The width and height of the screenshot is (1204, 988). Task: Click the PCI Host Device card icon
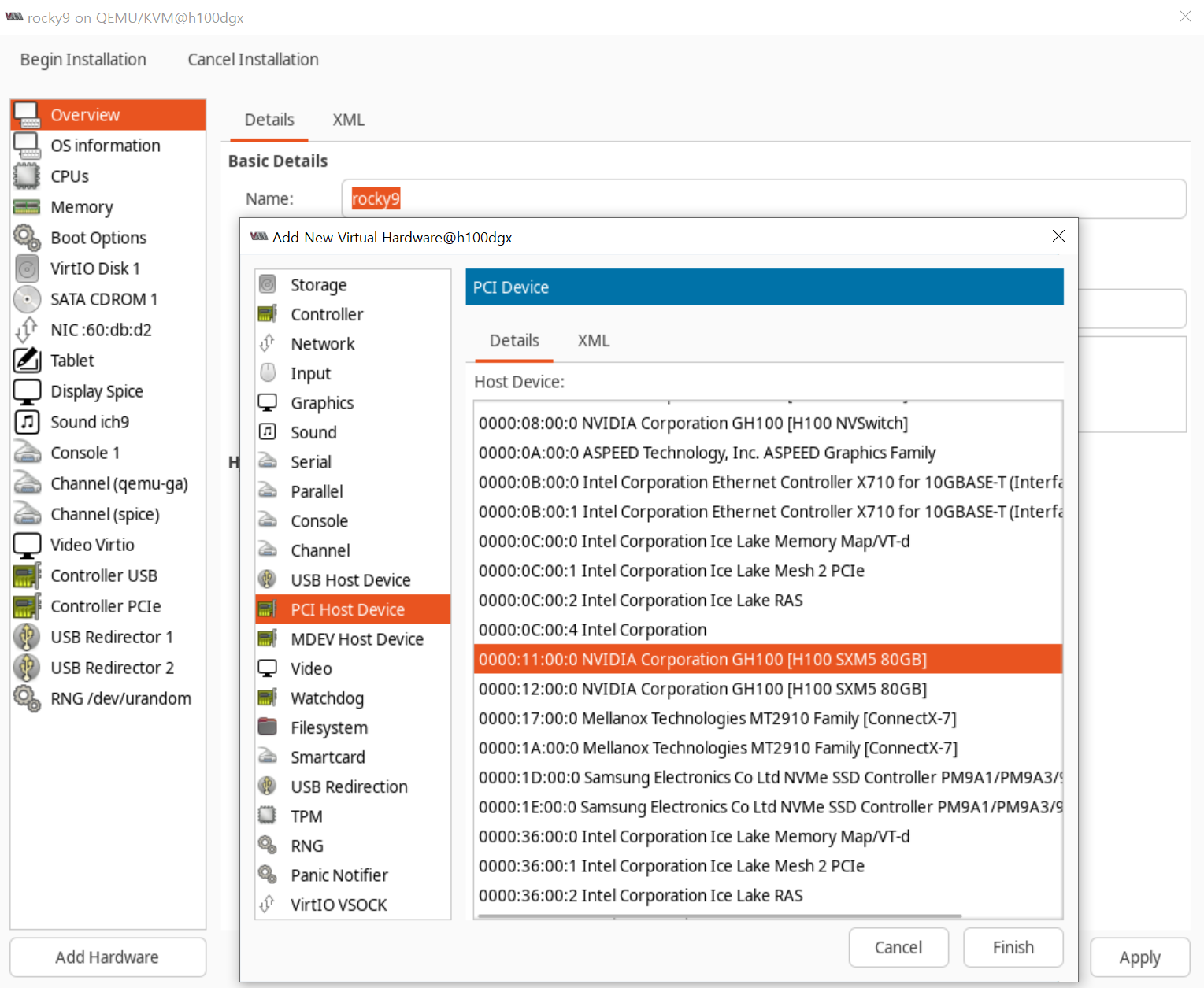coord(268,609)
